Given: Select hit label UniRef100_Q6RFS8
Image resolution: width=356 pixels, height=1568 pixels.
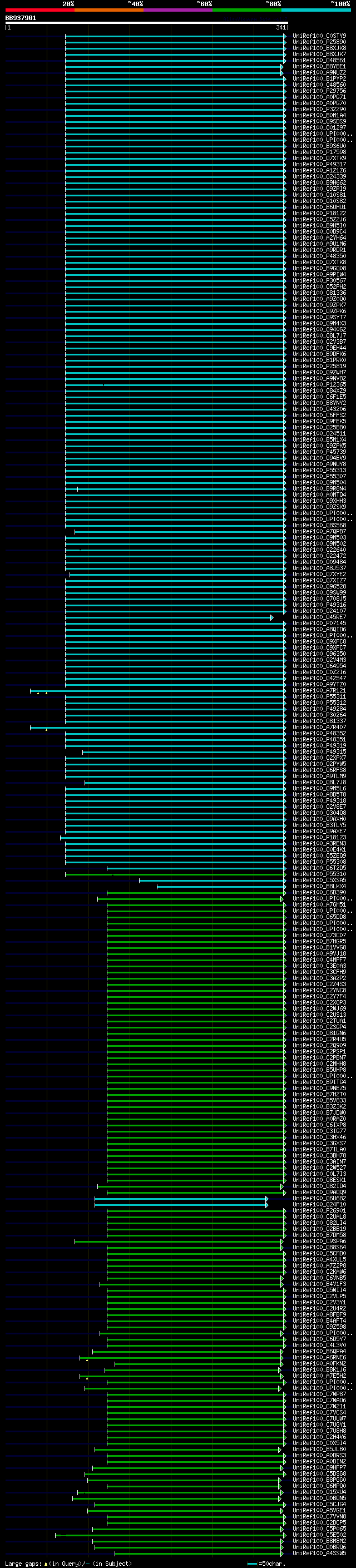Looking at the screenshot, I should click(319, 770).
